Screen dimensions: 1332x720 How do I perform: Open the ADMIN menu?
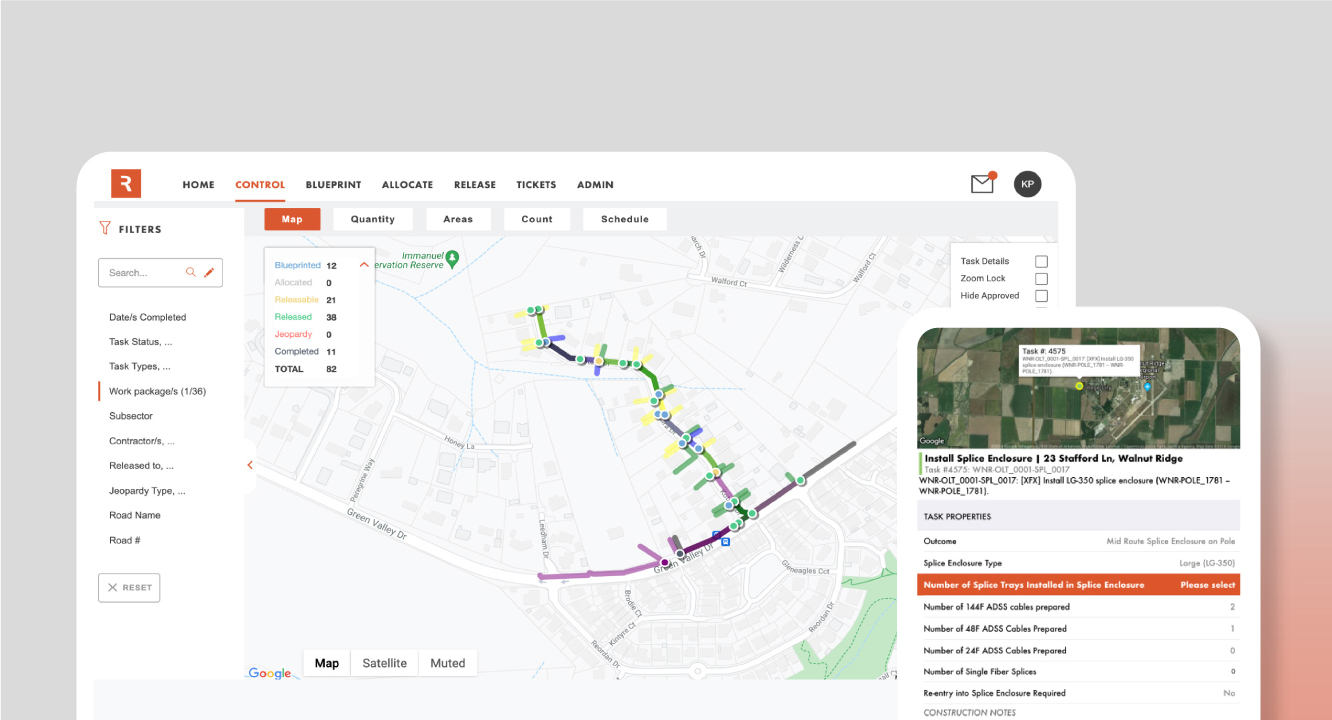(x=595, y=185)
